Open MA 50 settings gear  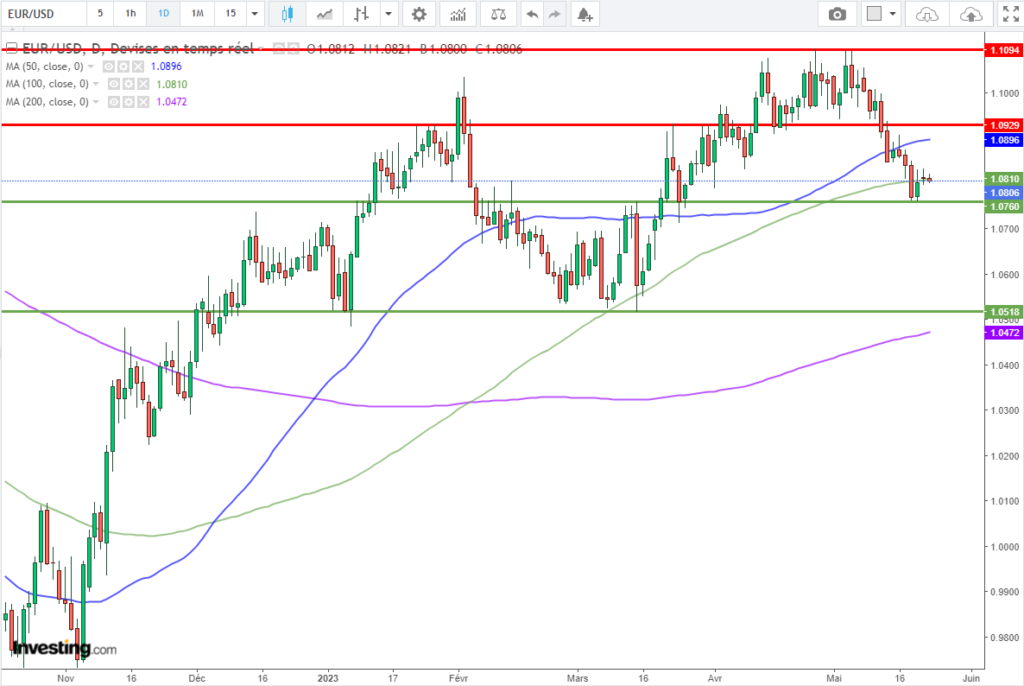[123, 66]
